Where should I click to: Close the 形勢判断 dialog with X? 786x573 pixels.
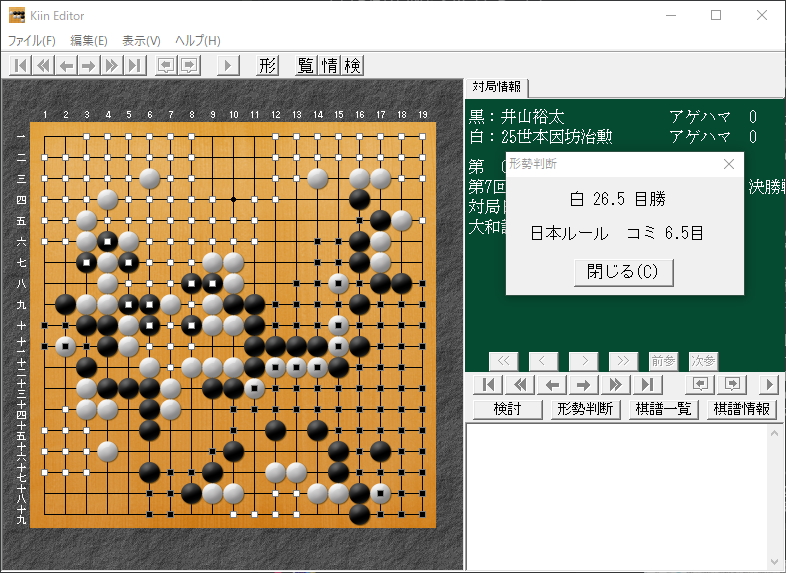729,164
